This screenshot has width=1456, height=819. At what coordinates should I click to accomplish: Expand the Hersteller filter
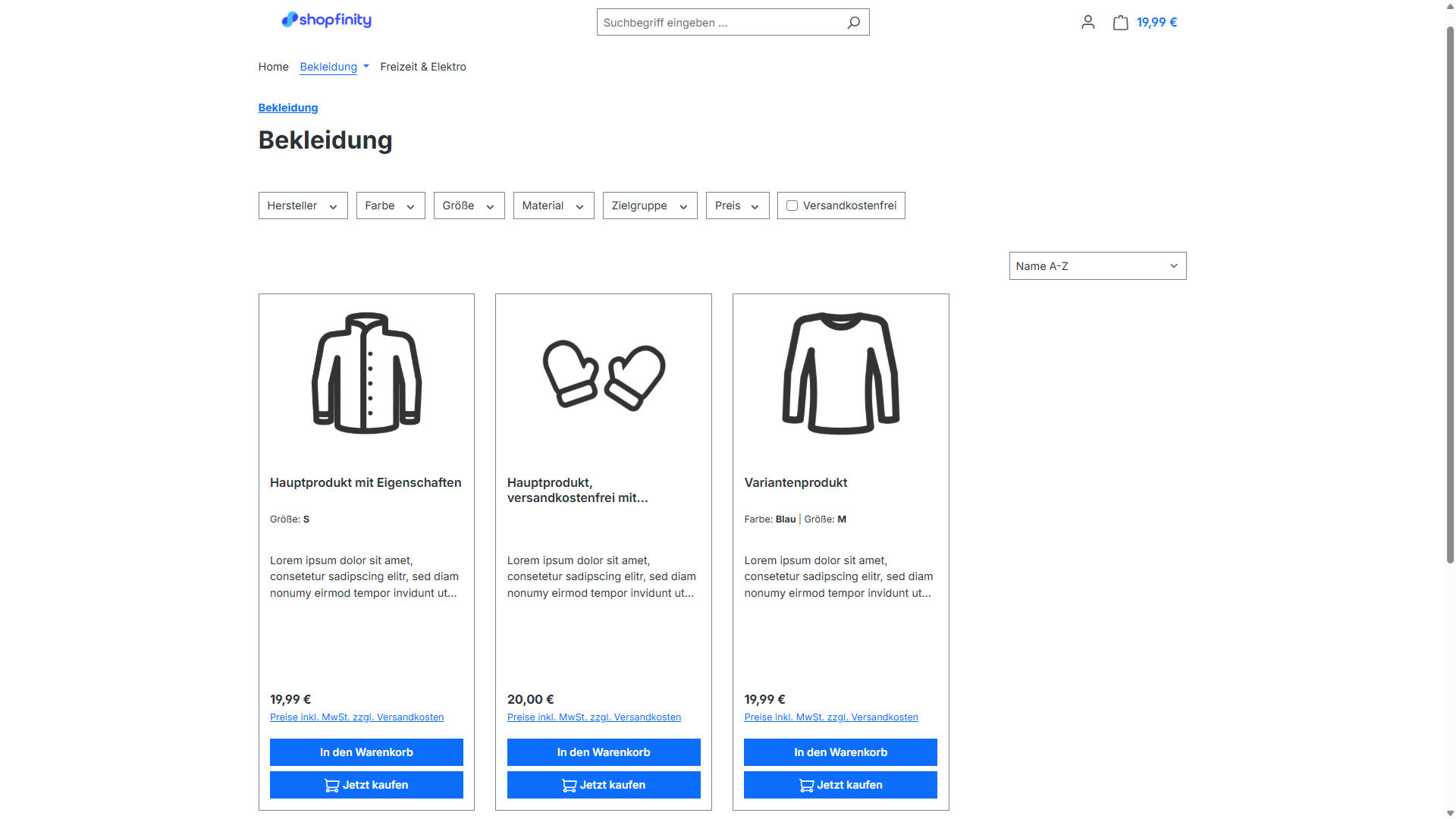(303, 206)
